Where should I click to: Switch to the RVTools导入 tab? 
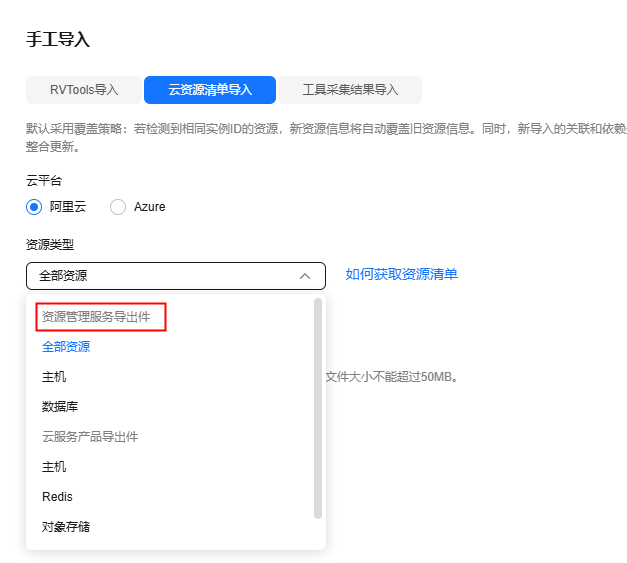point(84,90)
